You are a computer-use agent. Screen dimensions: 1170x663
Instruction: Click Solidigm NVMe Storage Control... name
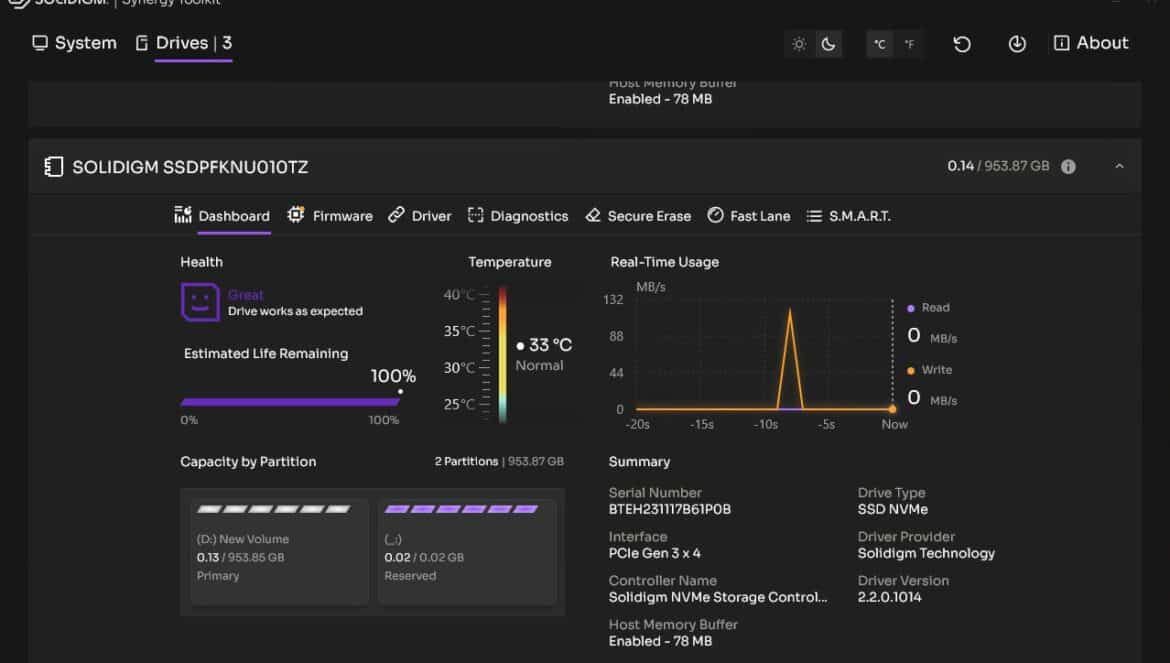tap(718, 597)
